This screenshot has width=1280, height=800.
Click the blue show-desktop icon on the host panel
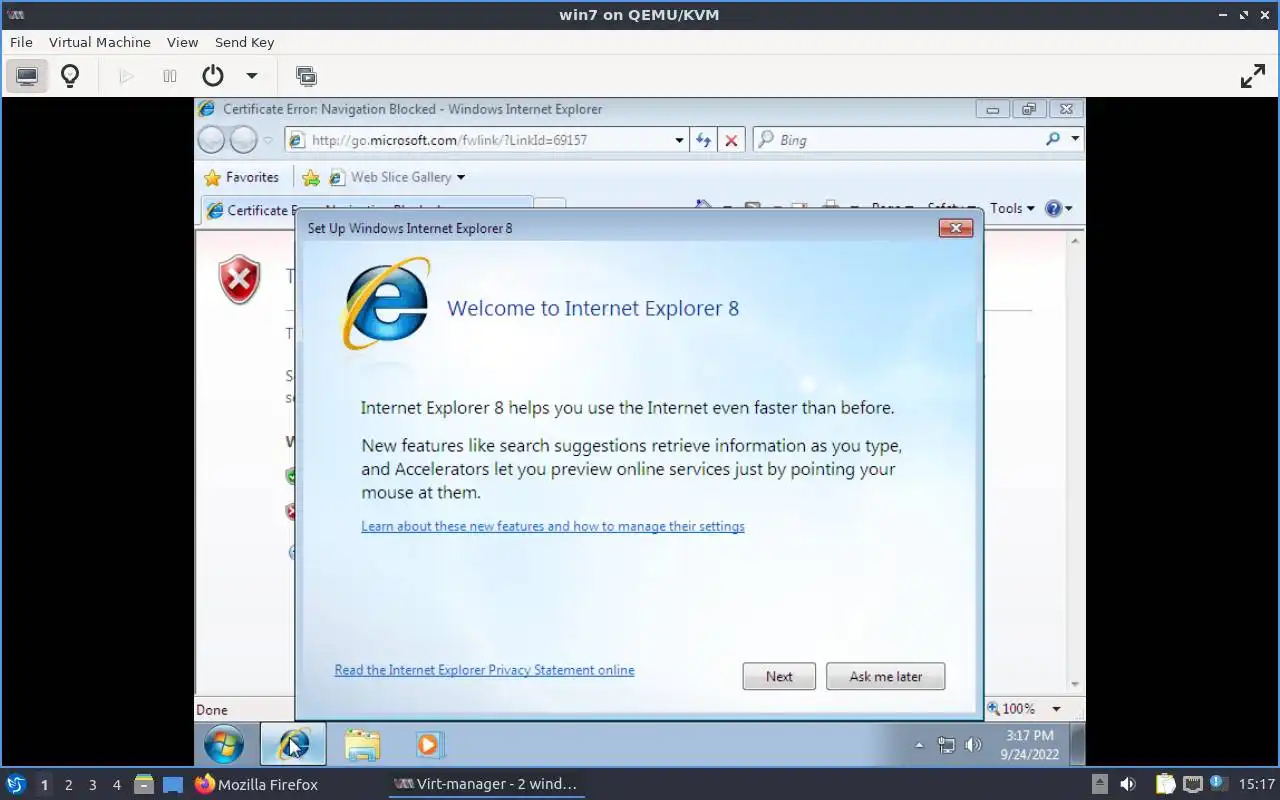point(173,785)
